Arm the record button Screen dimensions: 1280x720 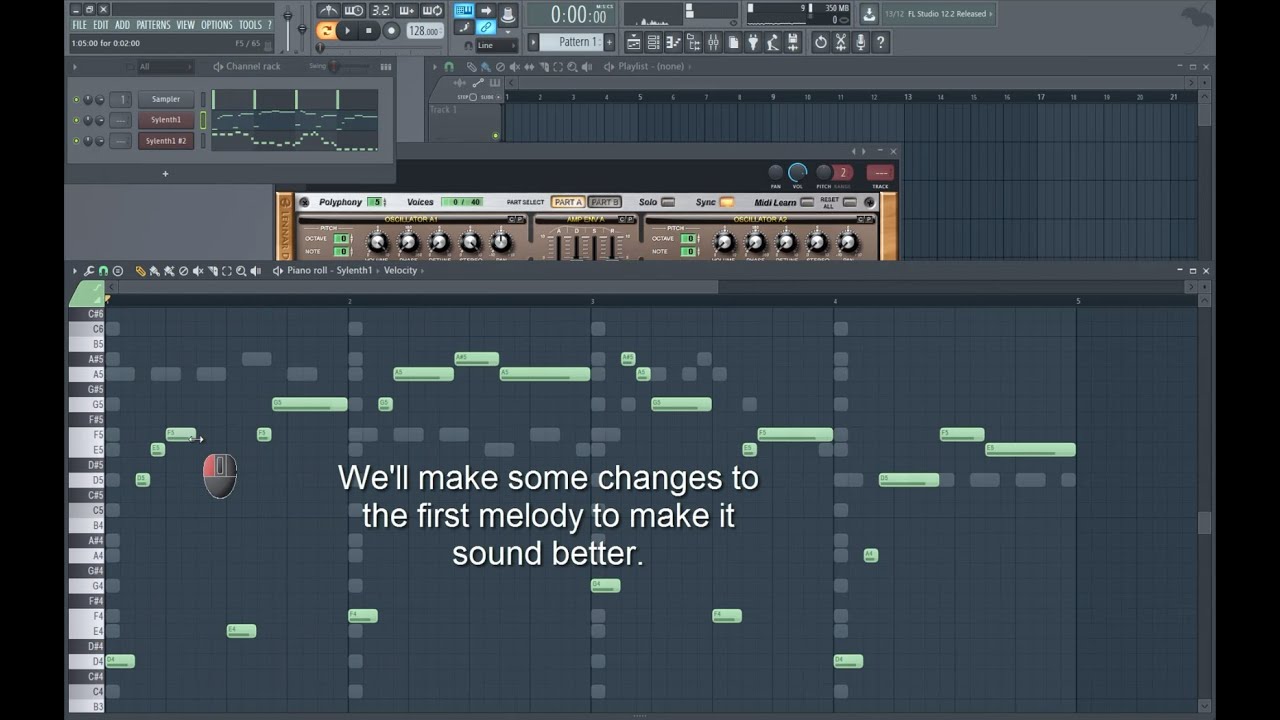point(392,31)
